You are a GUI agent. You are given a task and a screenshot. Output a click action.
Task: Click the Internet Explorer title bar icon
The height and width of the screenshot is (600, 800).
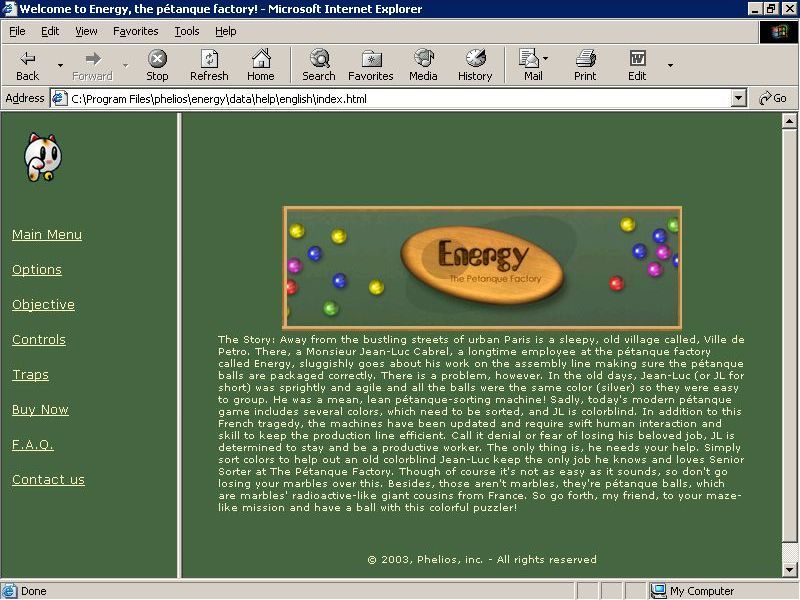tap(9, 9)
